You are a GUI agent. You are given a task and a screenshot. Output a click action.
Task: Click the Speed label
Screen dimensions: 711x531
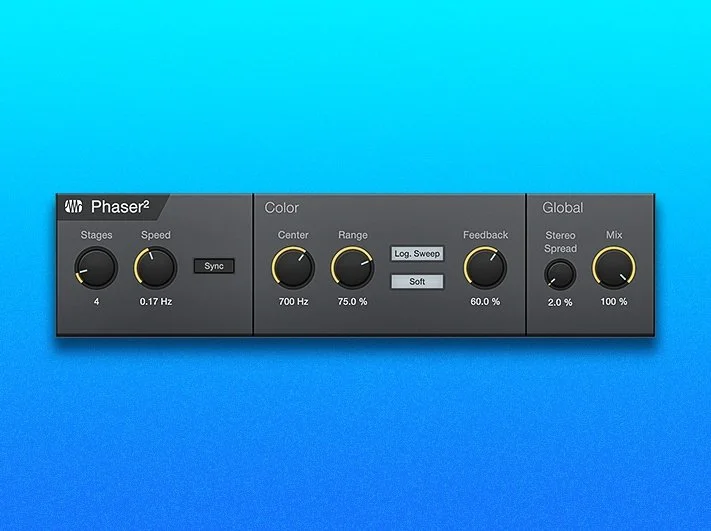(x=156, y=235)
